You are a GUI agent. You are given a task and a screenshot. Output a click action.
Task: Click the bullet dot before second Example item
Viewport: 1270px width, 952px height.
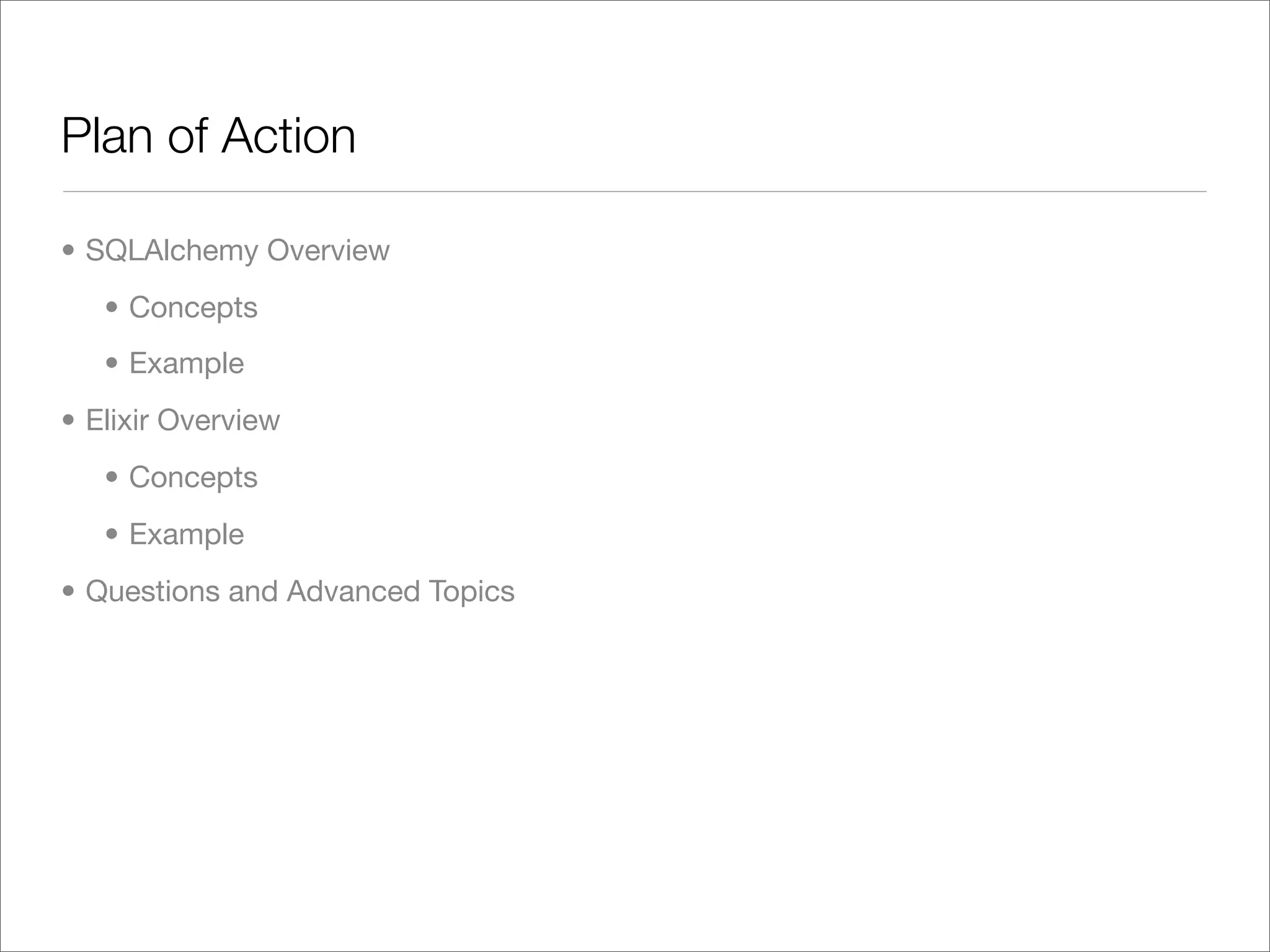click(112, 534)
